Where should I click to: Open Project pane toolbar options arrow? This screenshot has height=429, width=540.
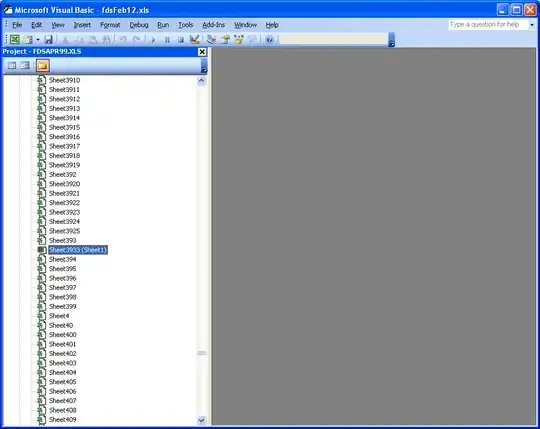204,66
